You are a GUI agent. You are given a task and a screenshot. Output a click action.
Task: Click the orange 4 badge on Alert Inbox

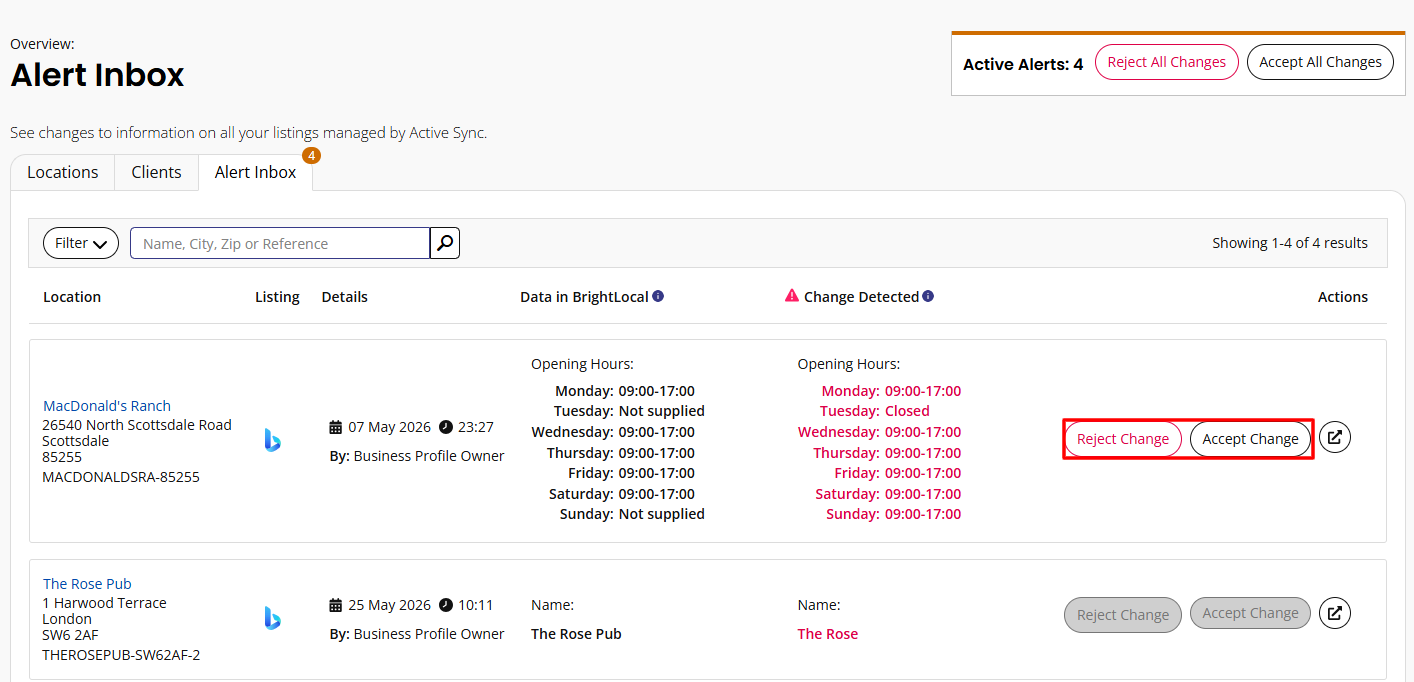[311, 156]
